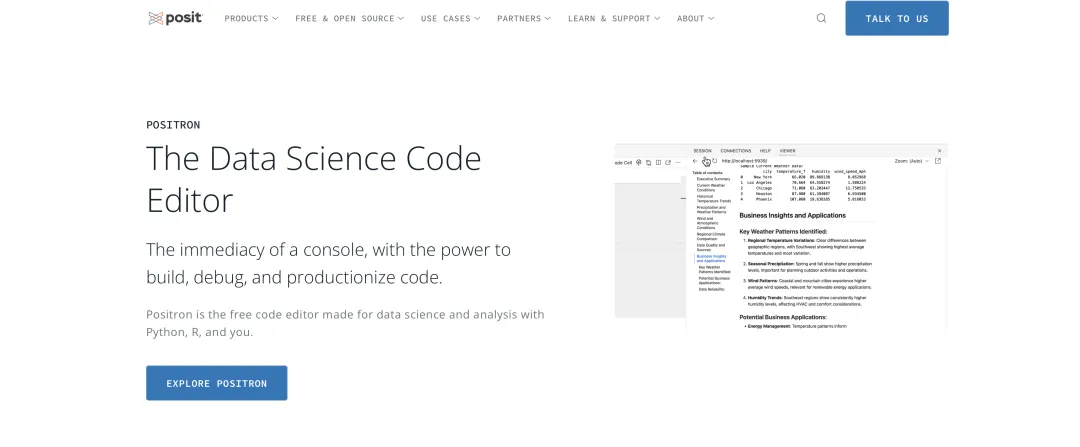The image size is (1080, 447).
Task: Select the Viewer tab
Action: [787, 151]
